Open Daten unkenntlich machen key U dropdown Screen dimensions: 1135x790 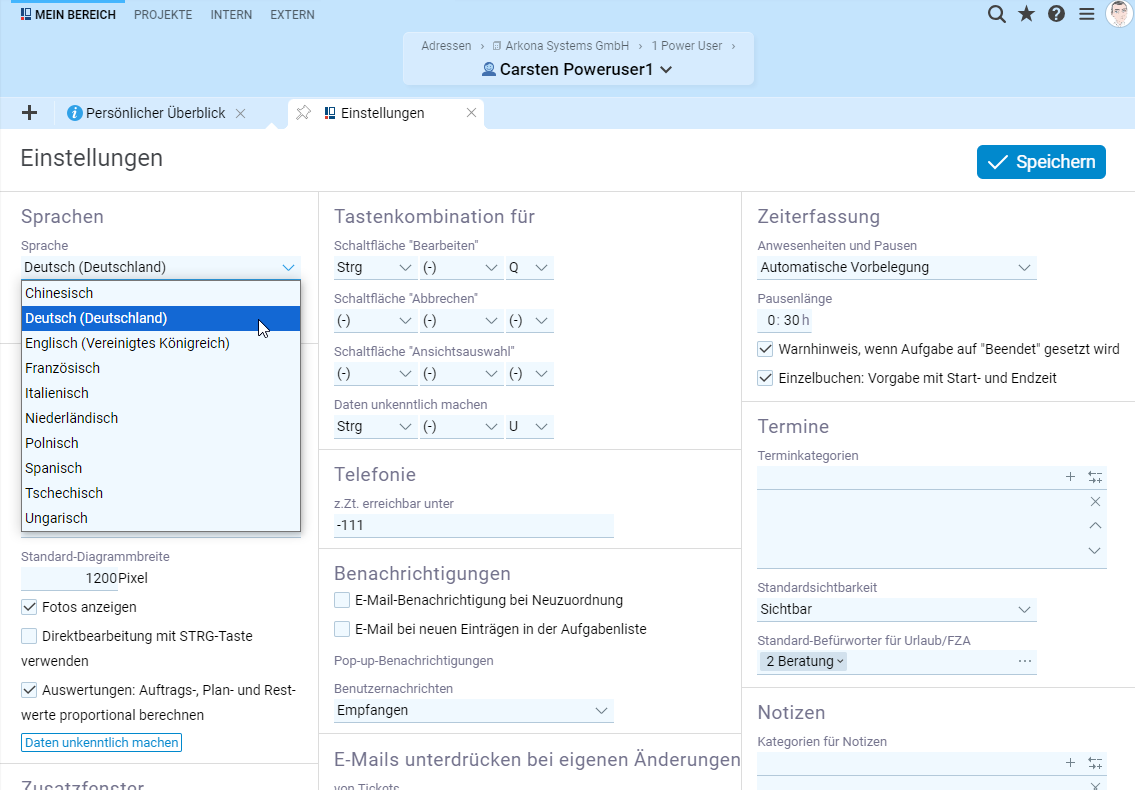pyautogui.click(x=530, y=426)
